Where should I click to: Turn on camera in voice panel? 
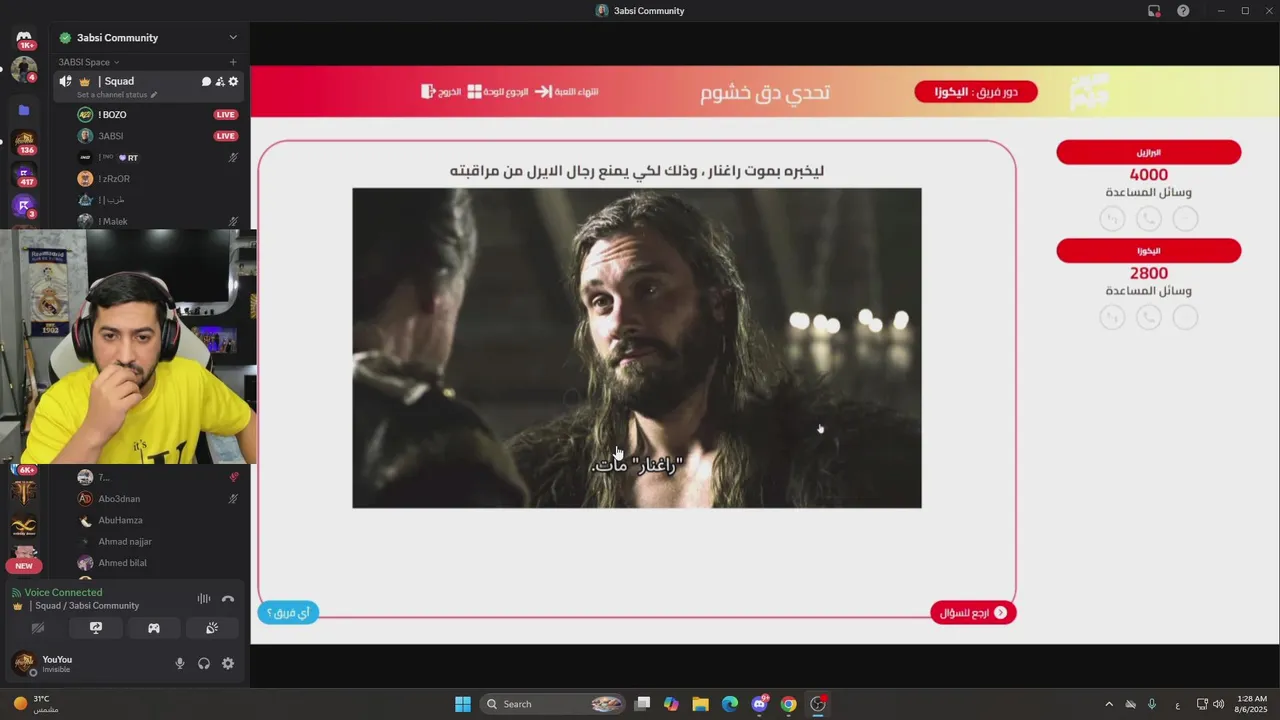pos(38,628)
